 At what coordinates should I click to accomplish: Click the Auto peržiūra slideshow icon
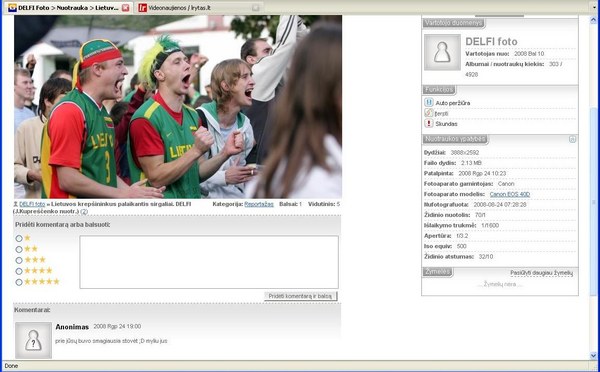pos(429,103)
